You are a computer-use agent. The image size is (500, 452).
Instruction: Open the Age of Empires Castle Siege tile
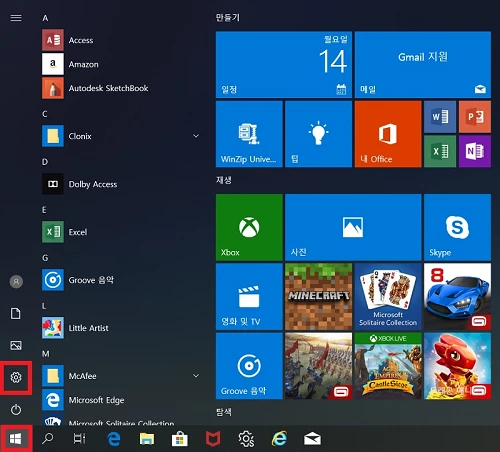pyautogui.click(x=388, y=366)
